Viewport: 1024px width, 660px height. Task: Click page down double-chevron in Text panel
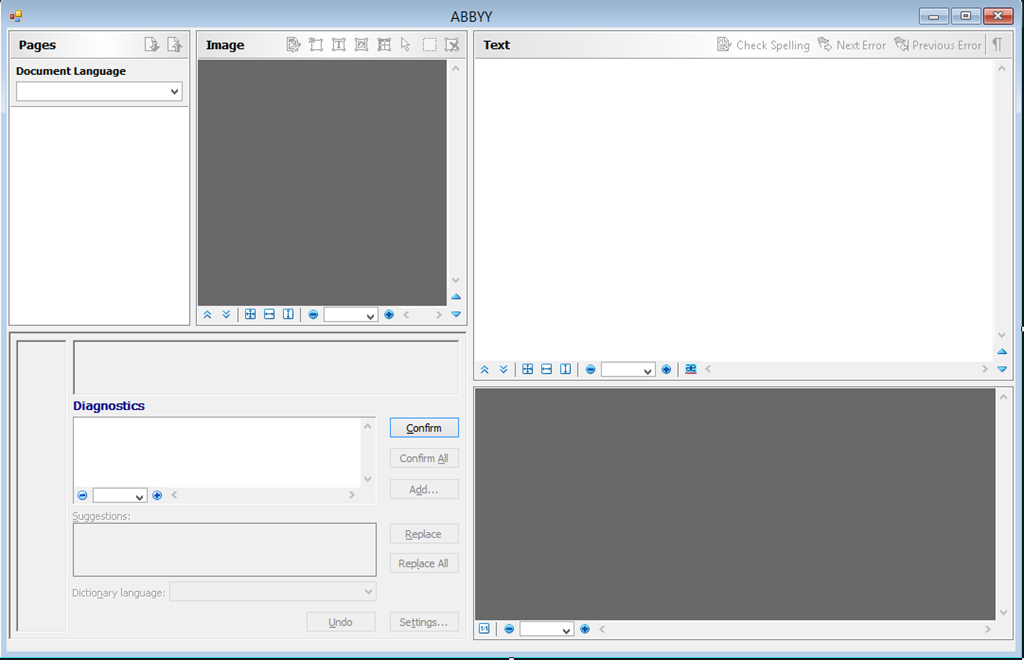click(504, 369)
